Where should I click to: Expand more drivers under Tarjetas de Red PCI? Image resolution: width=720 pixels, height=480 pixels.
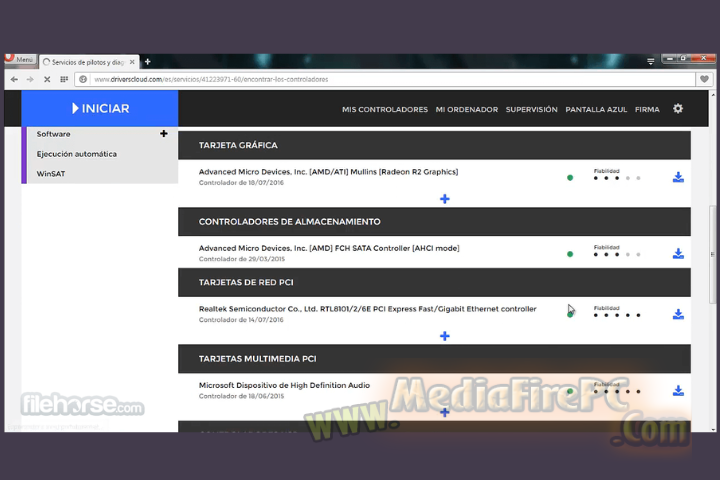(444, 336)
